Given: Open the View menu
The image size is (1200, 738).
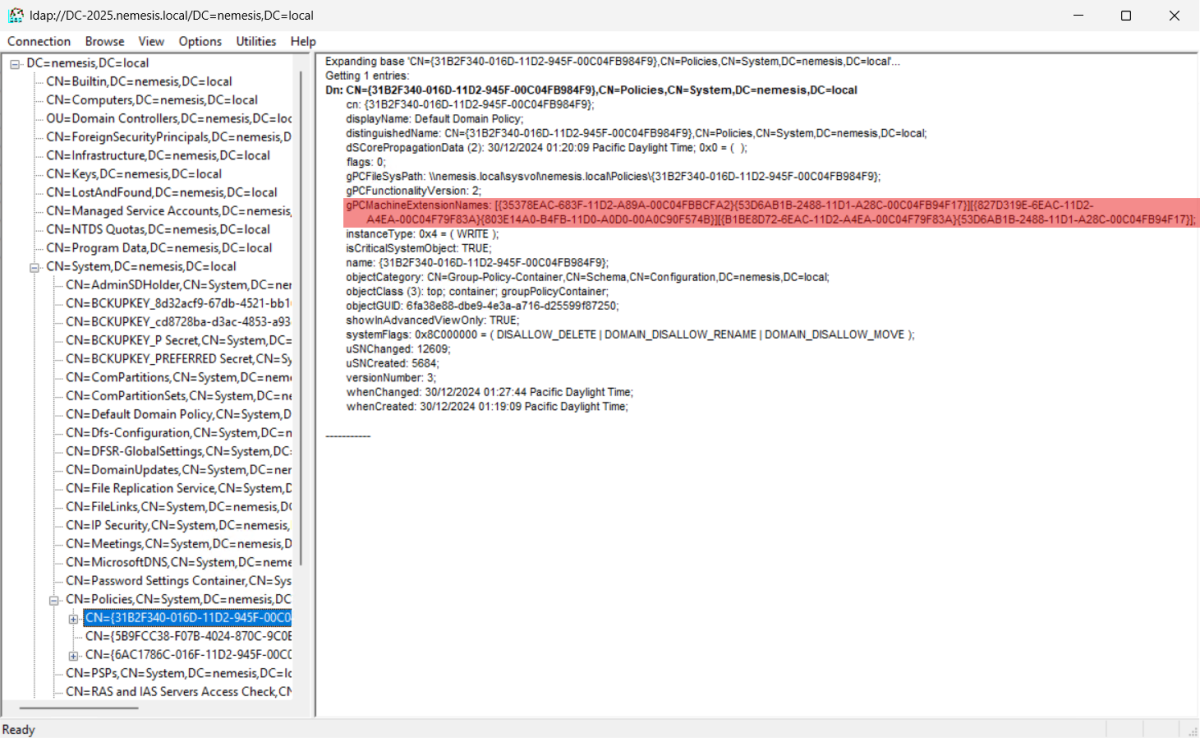Looking at the screenshot, I should [x=151, y=41].
